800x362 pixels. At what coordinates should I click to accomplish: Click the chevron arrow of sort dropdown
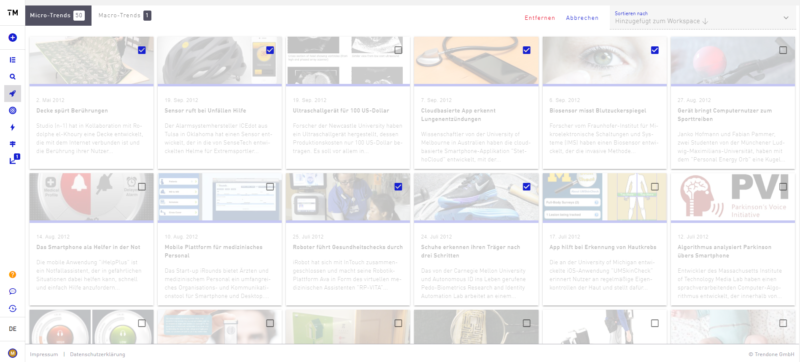point(786,18)
